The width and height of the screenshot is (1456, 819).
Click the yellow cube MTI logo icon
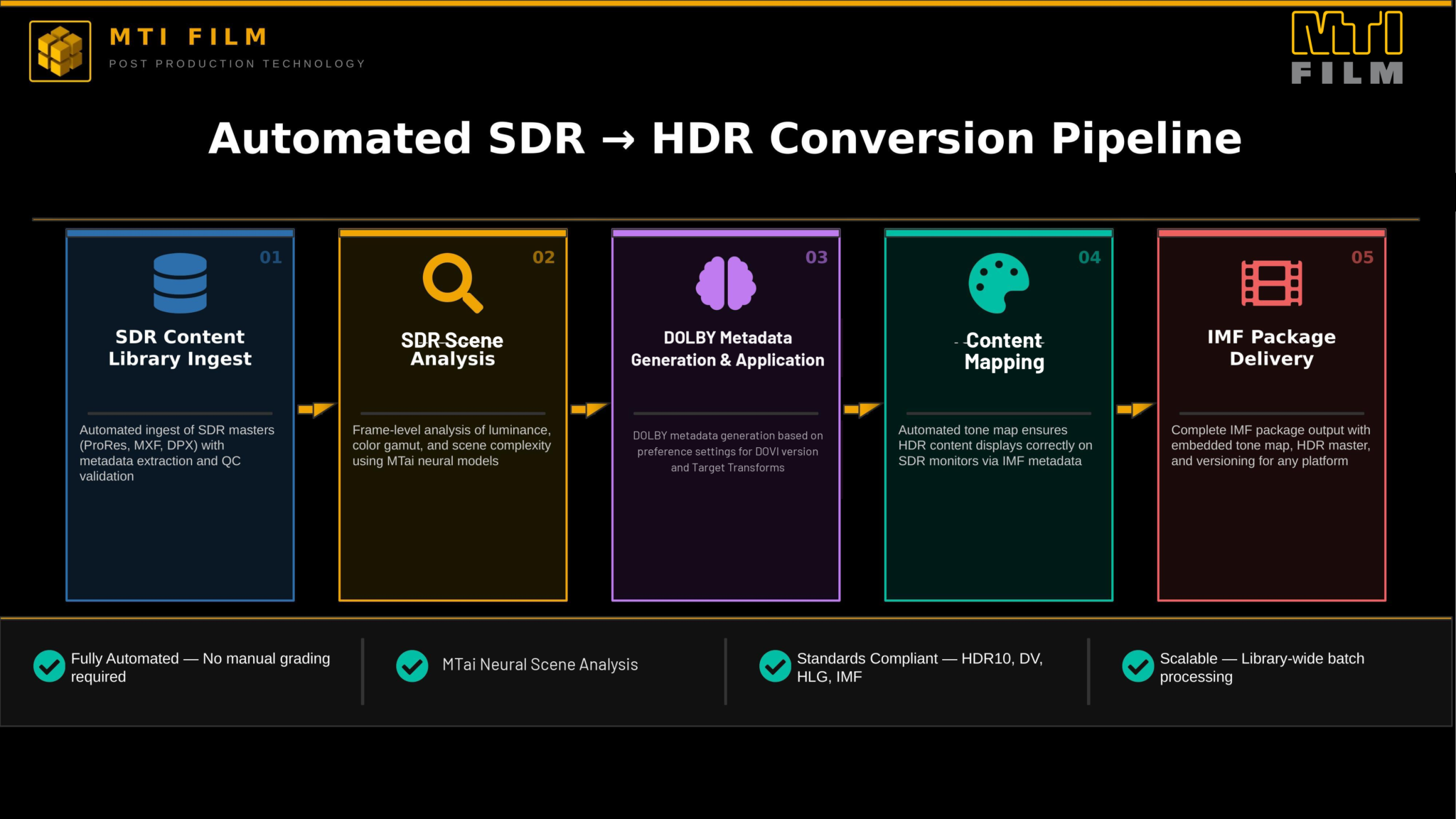60,51
